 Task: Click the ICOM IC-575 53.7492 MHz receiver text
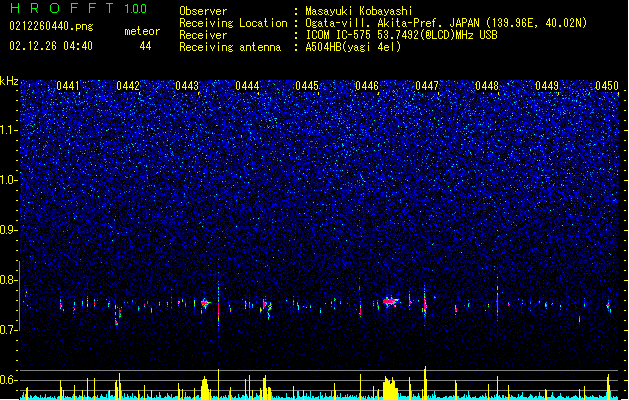(x=401, y=35)
